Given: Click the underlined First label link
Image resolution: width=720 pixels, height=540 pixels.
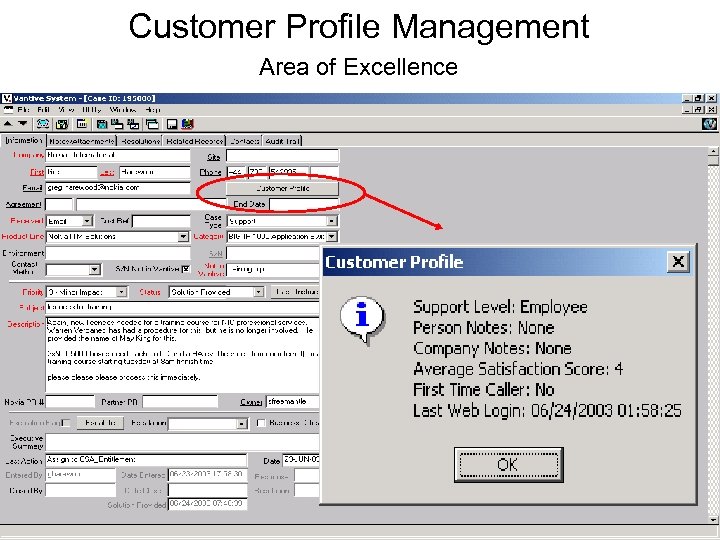Looking at the screenshot, I should pyautogui.click(x=37, y=172).
